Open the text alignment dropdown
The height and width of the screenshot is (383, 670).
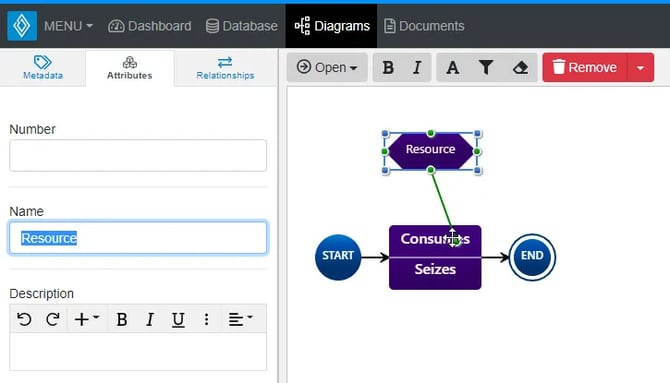241,319
